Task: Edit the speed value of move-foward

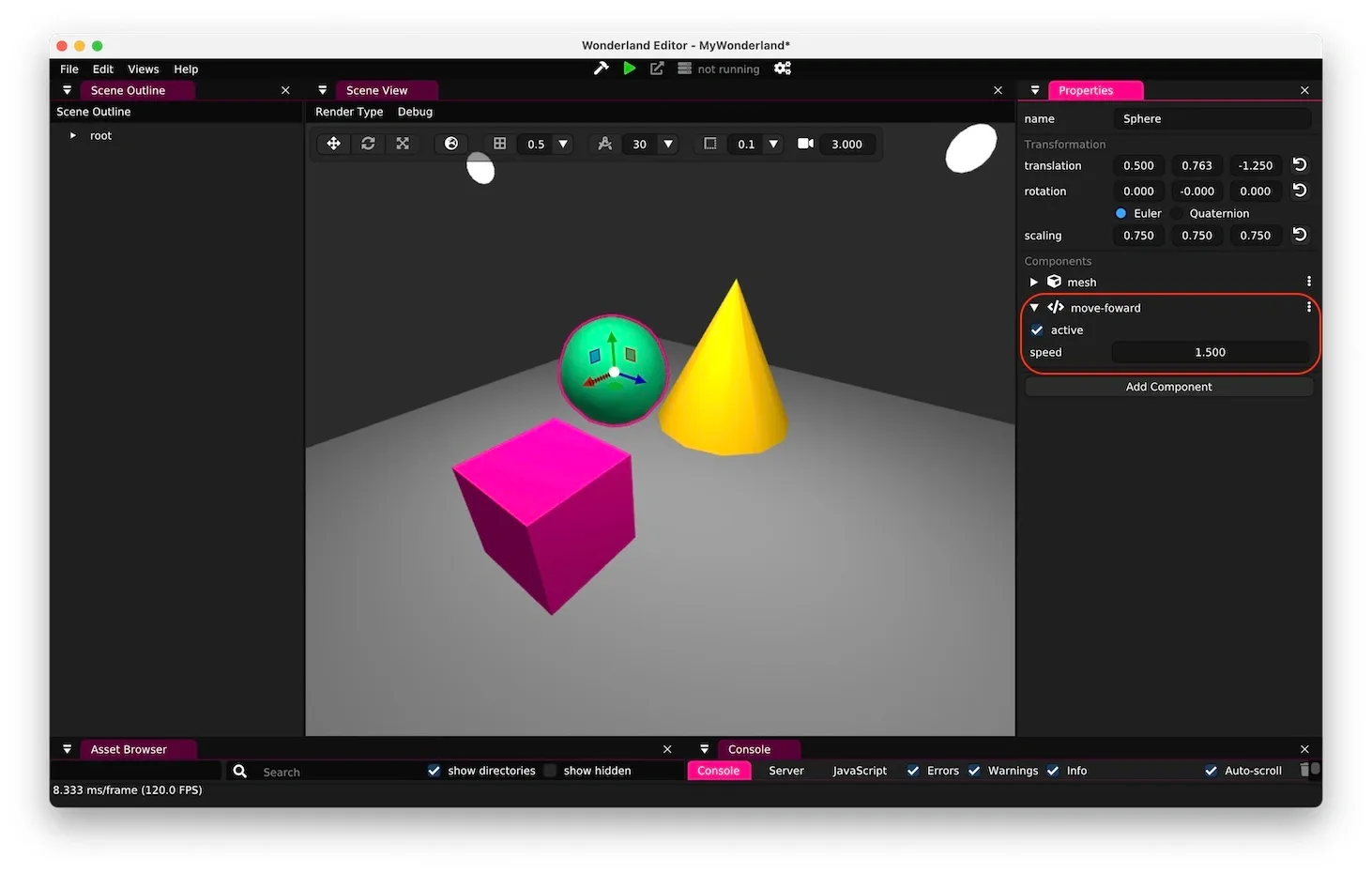Action: pos(1210,352)
